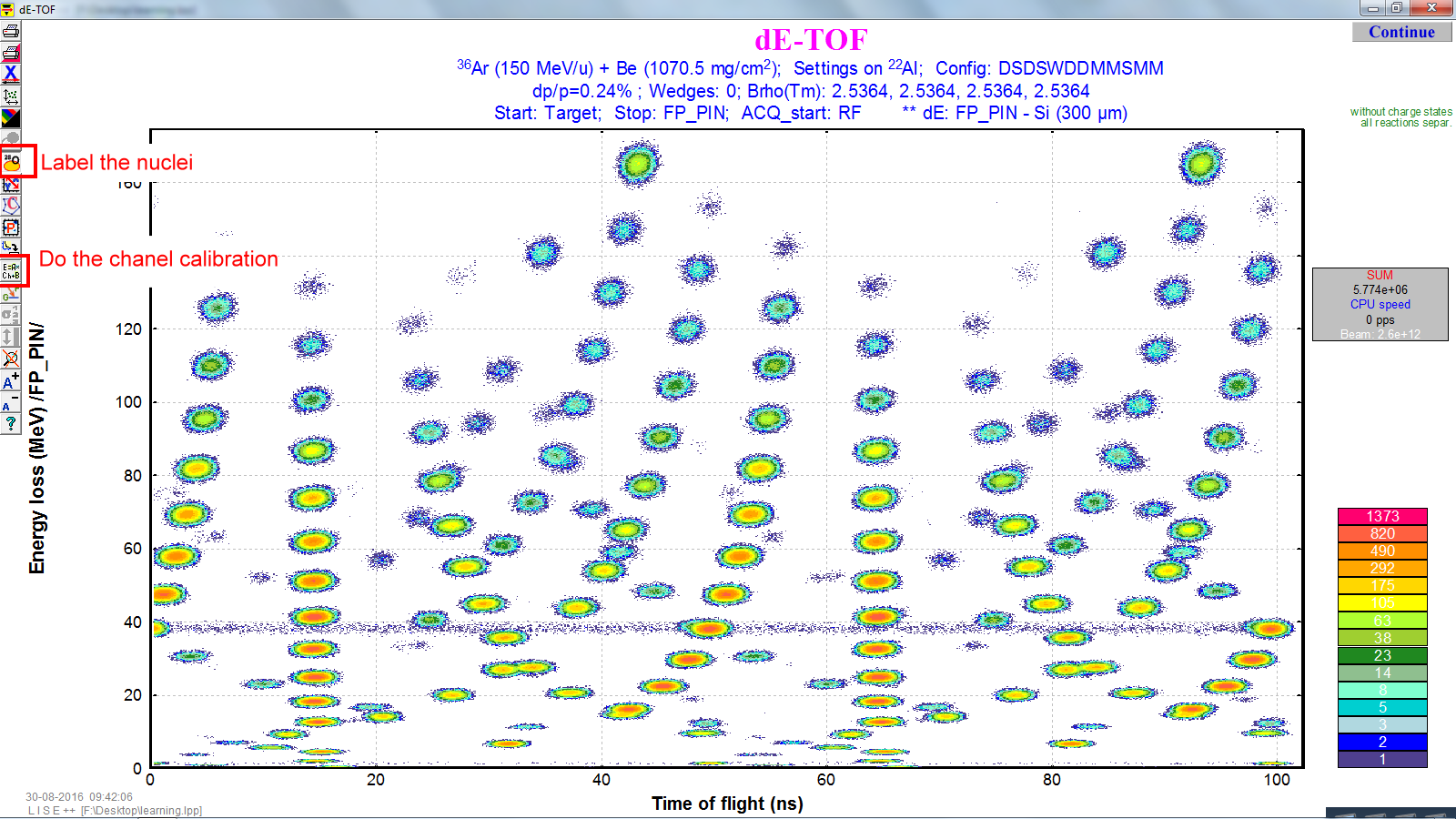Click the green G toolbar icon

(x=11, y=294)
